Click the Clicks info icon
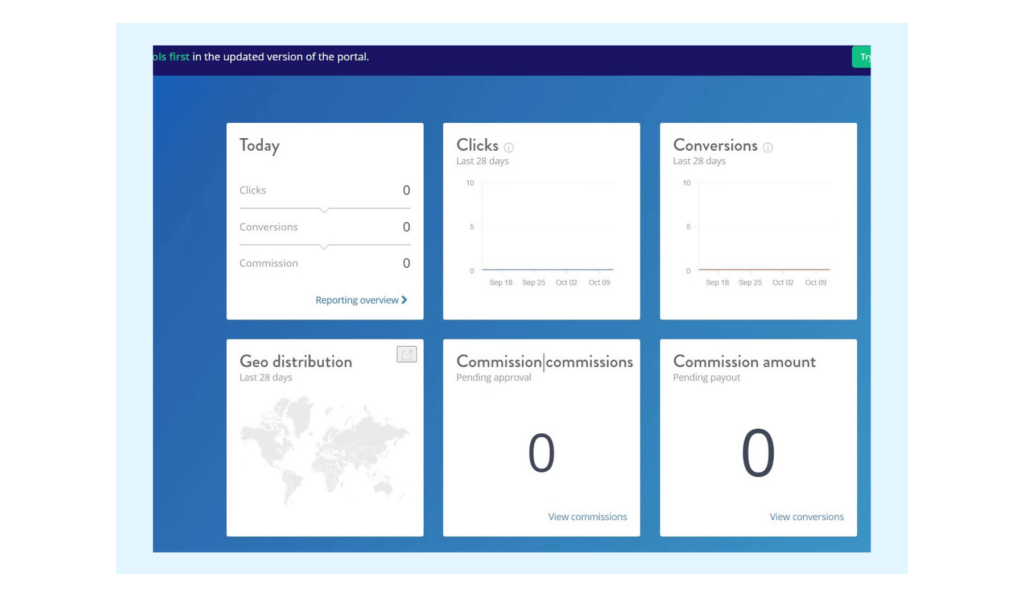 coord(509,148)
